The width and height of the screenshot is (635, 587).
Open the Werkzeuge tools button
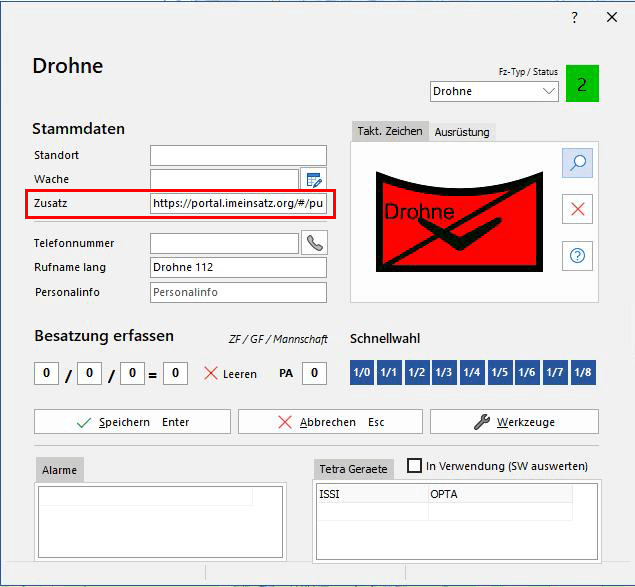514,422
